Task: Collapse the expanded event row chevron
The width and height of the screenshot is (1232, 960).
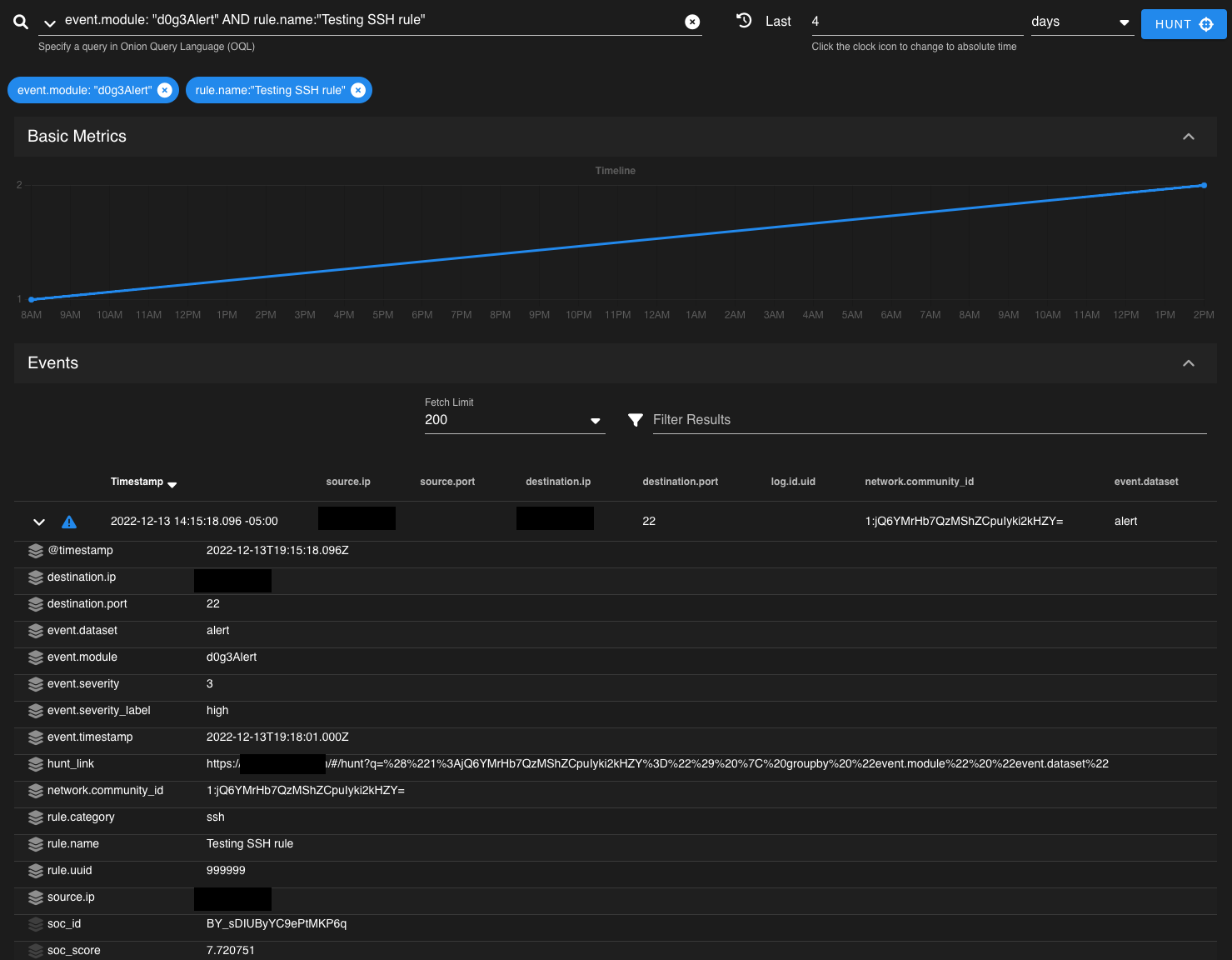Action: (39, 522)
